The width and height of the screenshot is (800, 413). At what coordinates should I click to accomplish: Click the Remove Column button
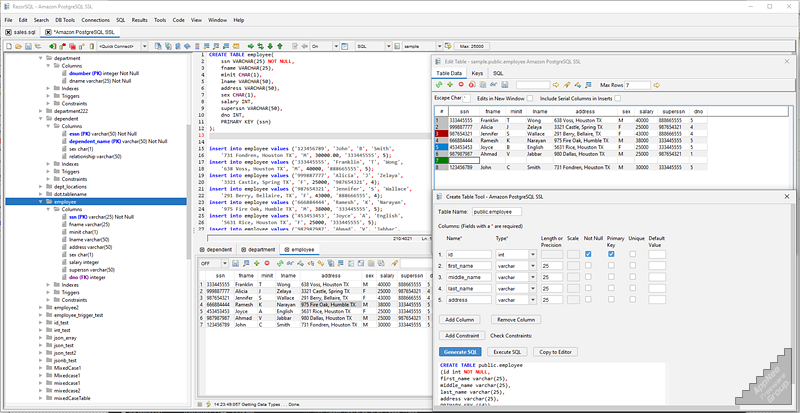(516, 320)
